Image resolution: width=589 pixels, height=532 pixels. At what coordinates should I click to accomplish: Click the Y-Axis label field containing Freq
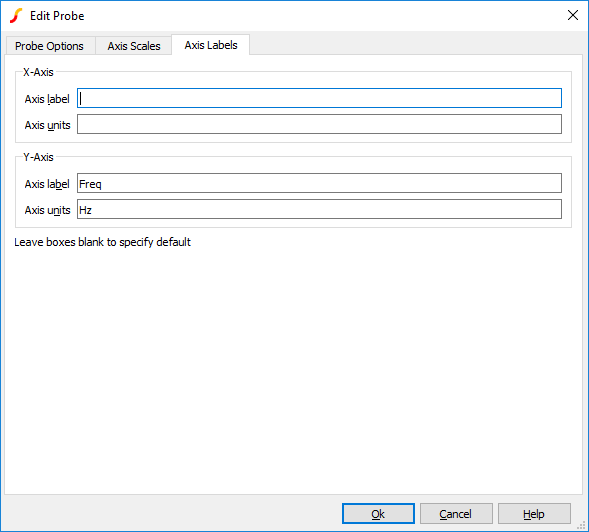click(x=319, y=183)
